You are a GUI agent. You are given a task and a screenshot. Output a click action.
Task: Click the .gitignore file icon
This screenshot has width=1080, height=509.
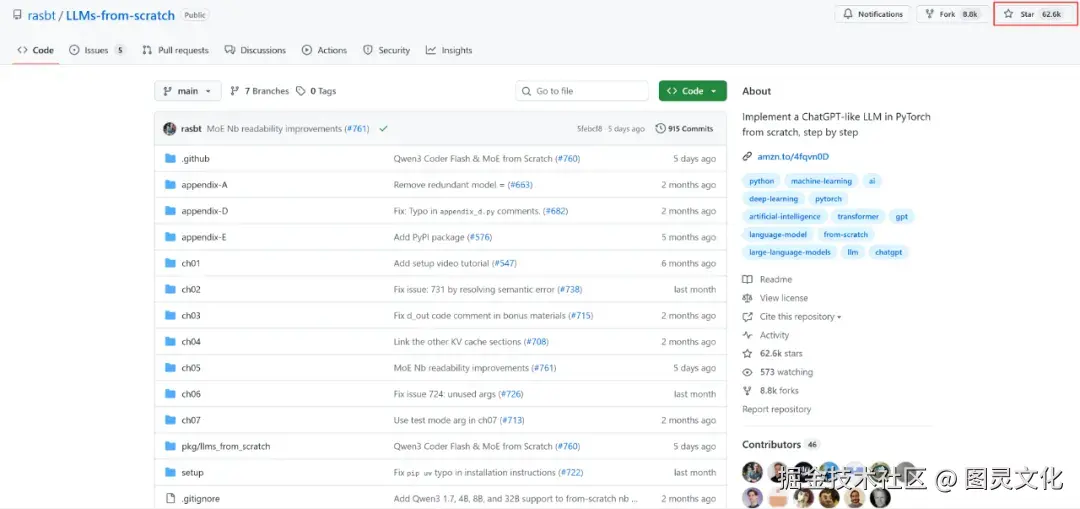[x=171, y=499]
